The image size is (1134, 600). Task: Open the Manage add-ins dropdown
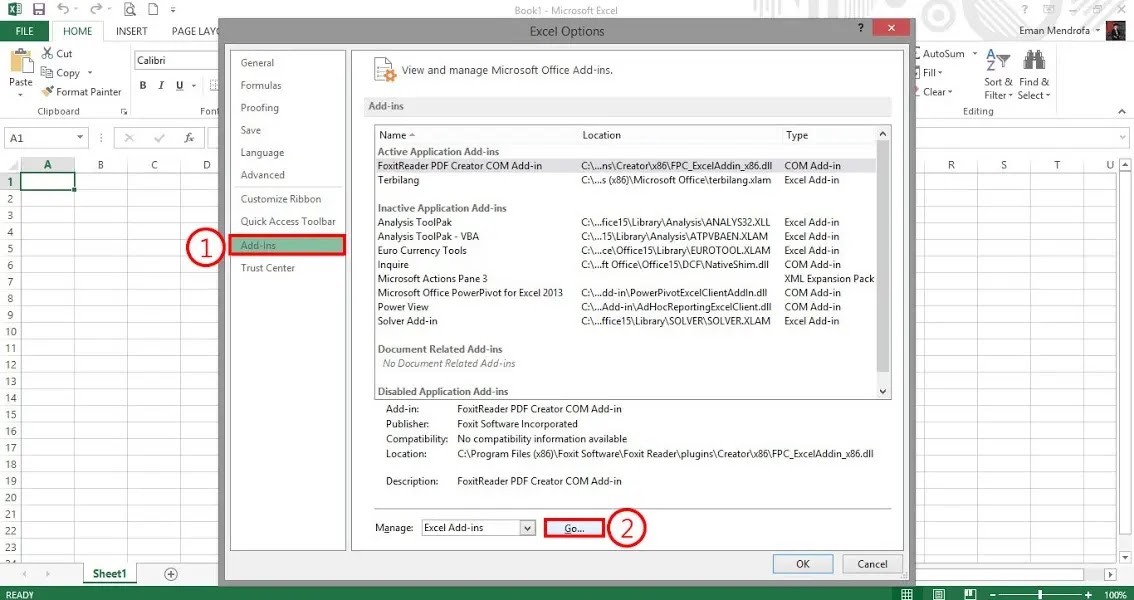point(478,527)
